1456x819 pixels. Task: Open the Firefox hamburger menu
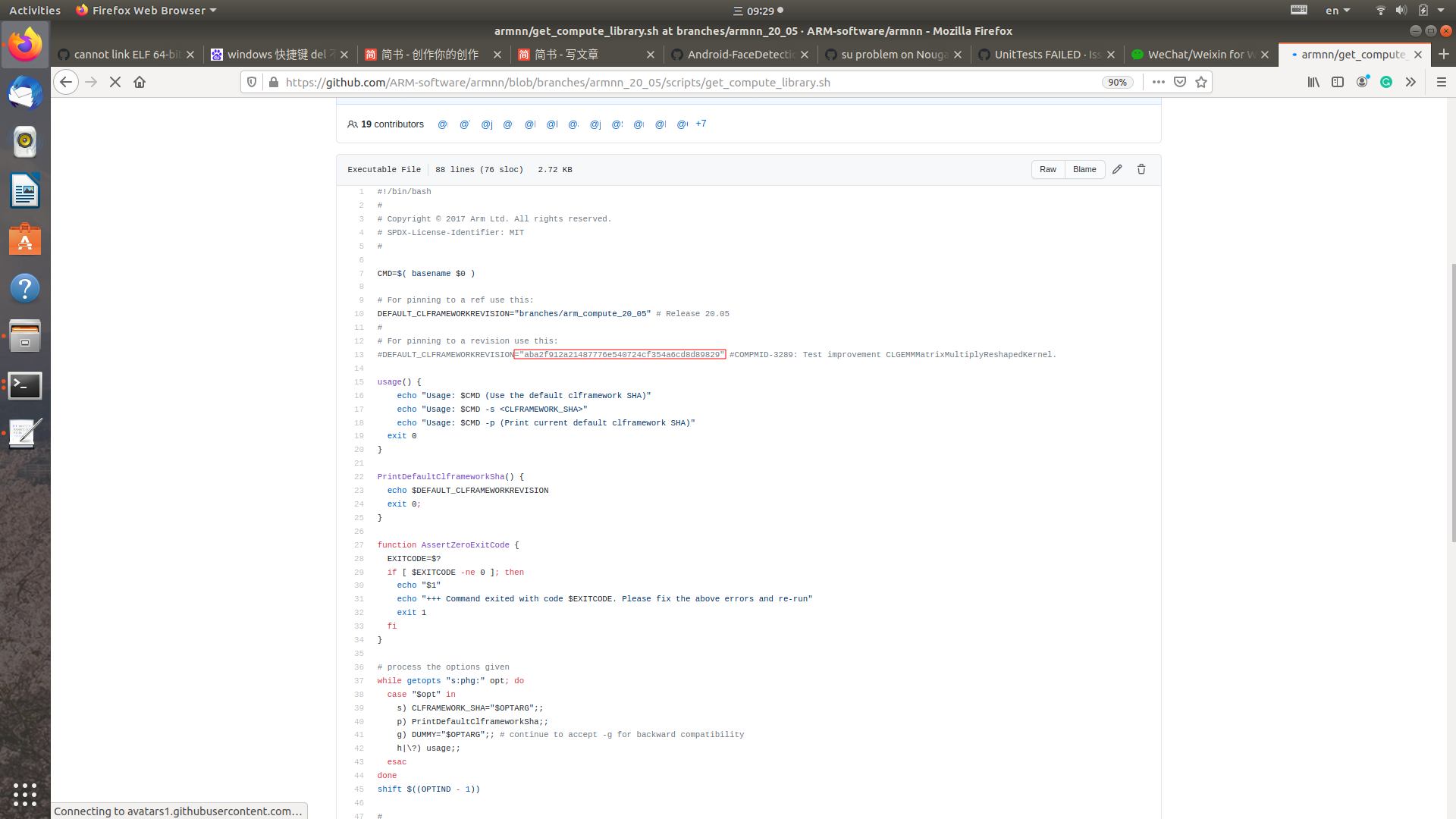[1442, 82]
